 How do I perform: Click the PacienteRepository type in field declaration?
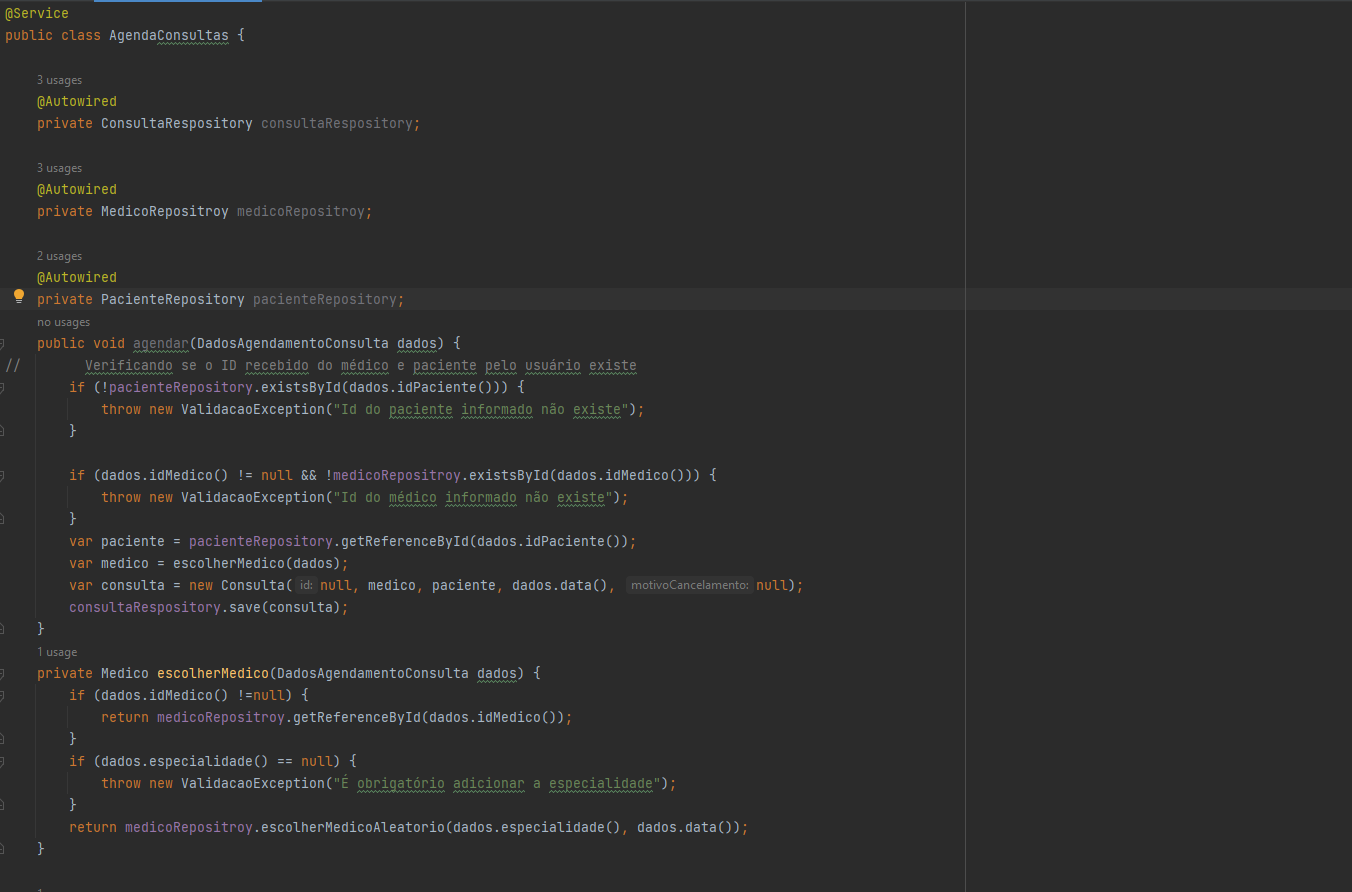click(173, 299)
